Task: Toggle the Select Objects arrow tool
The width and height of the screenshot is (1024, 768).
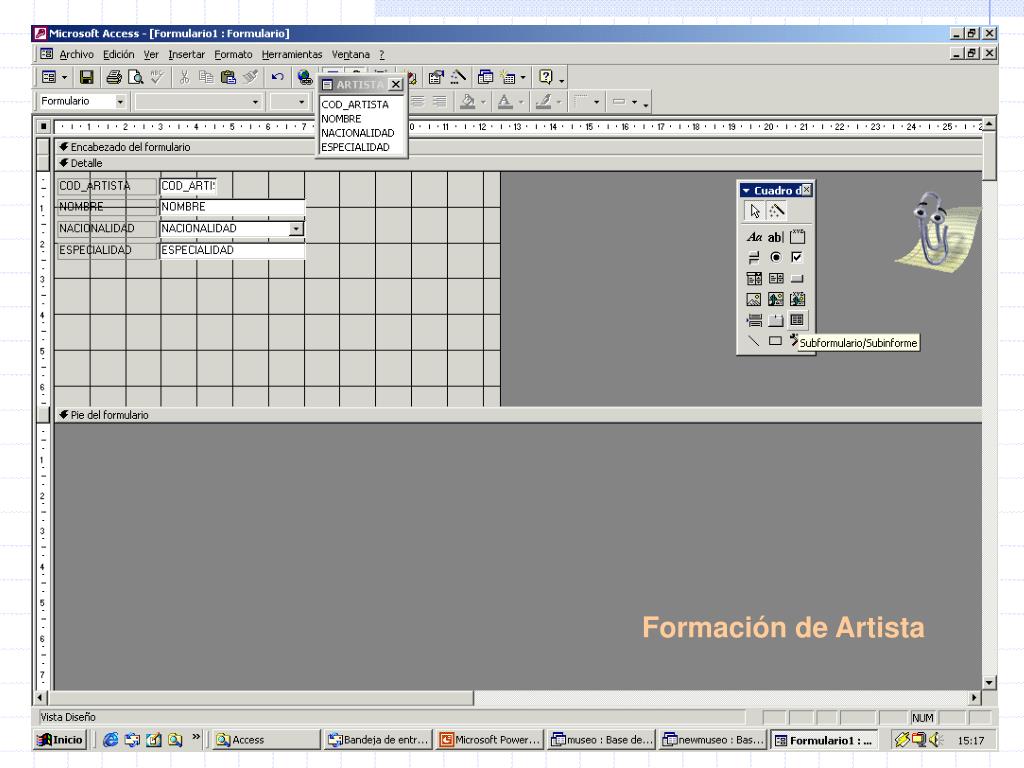Action: coord(755,211)
